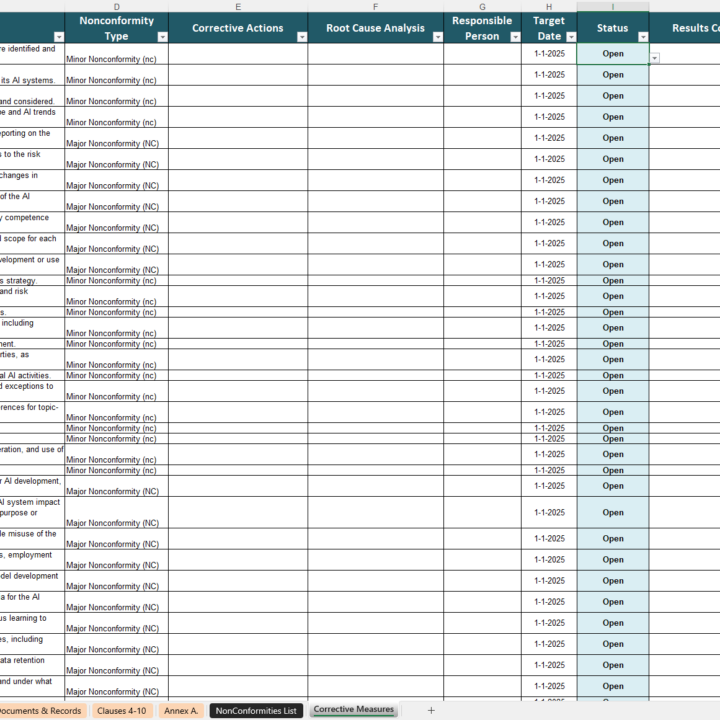720x720 pixels.
Task: Select Minor Nonconformity cell for 'its AI systems.' row
Action: coord(117,75)
